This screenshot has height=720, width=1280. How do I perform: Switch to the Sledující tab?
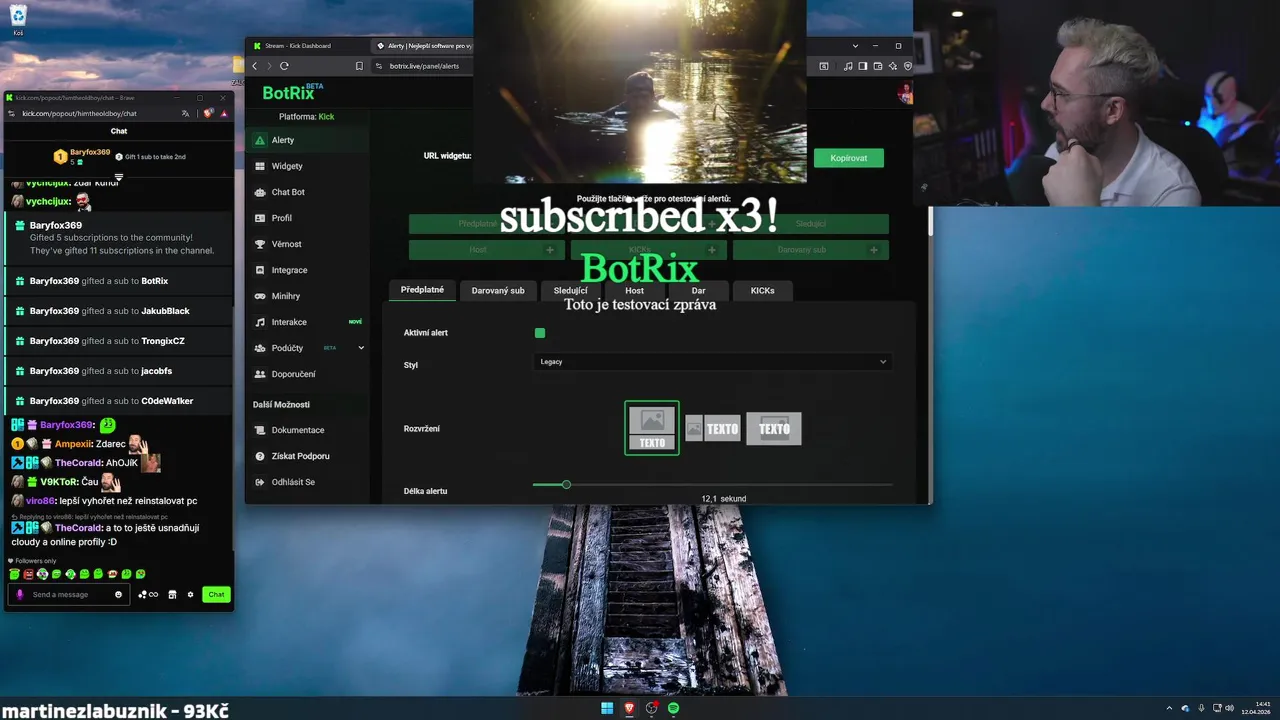570,291
